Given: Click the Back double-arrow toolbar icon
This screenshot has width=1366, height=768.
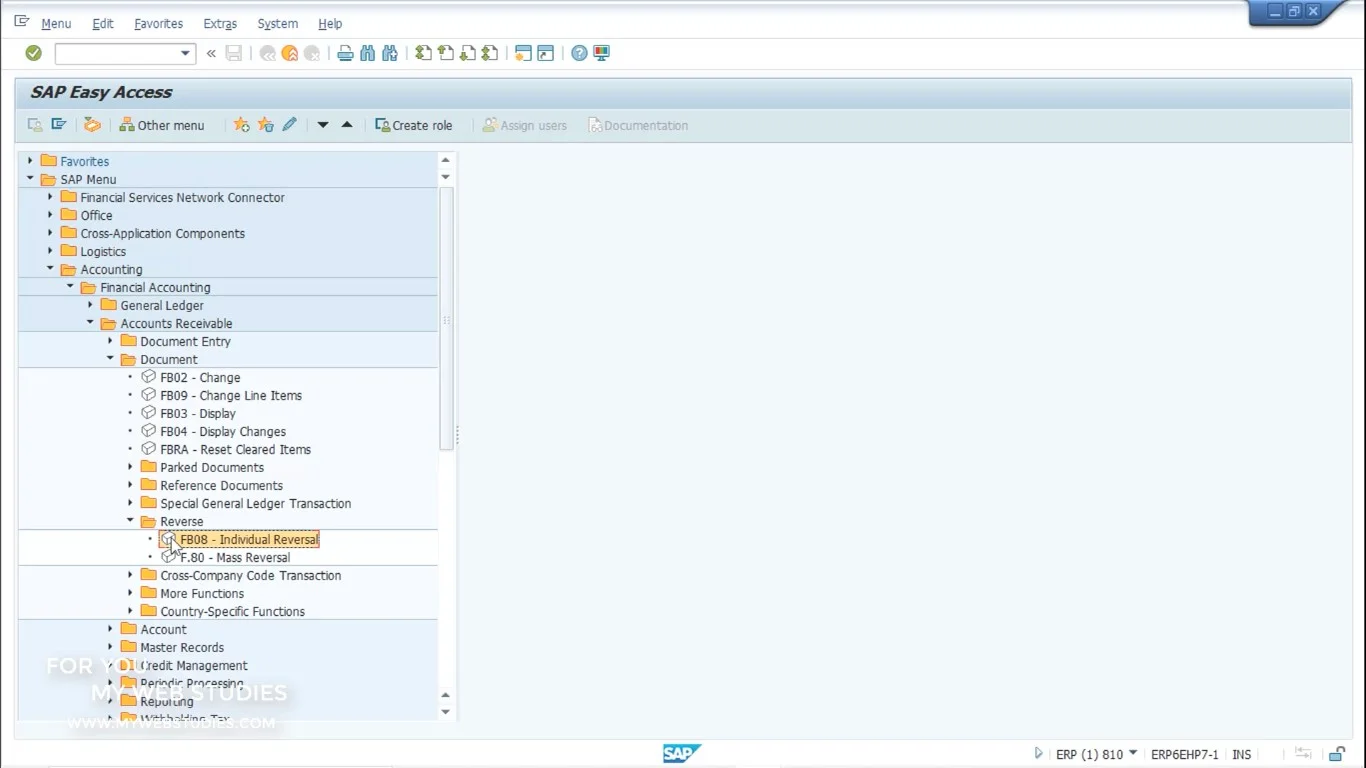Looking at the screenshot, I should pyautogui.click(x=267, y=53).
